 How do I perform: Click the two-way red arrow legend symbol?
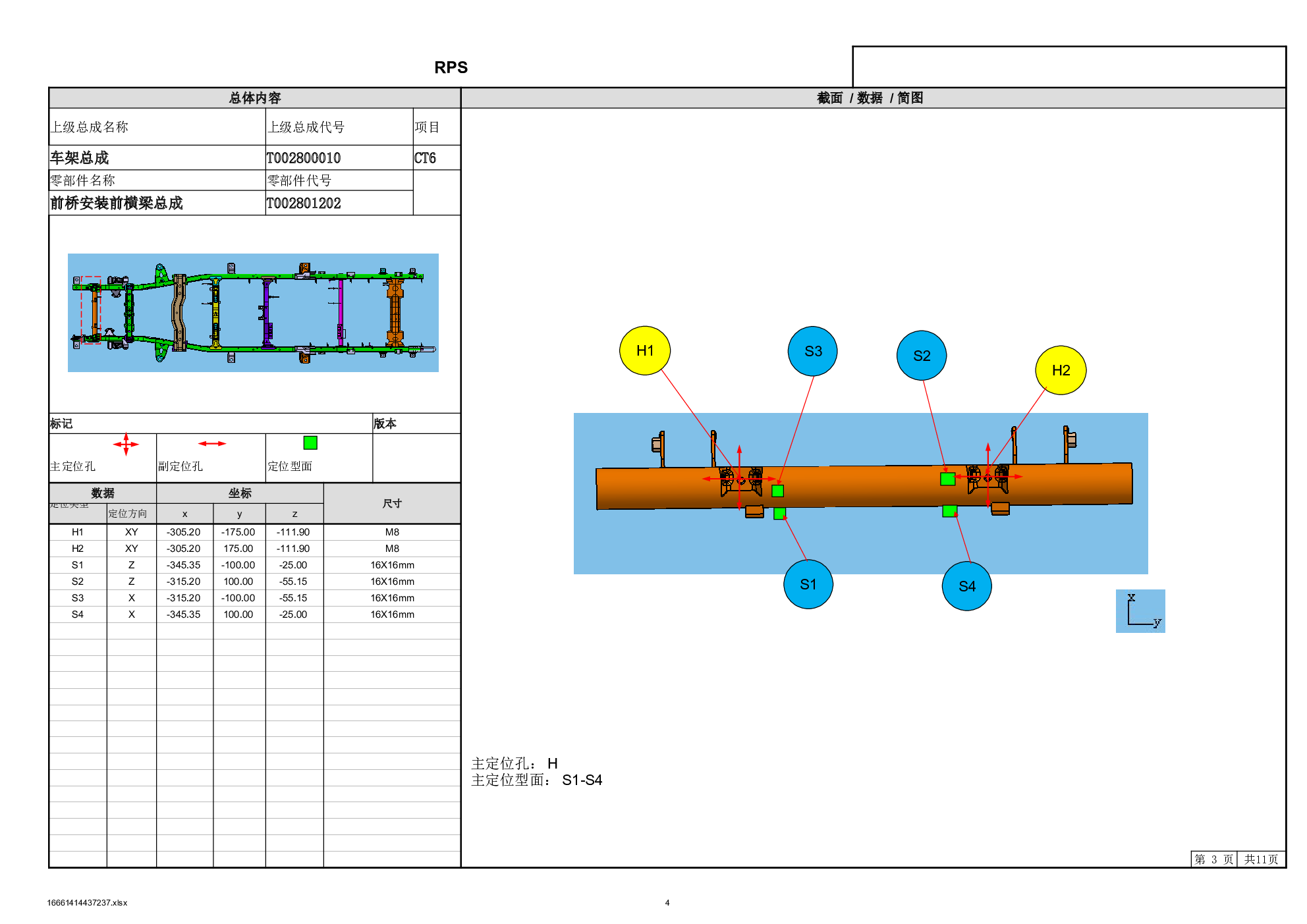(x=212, y=444)
